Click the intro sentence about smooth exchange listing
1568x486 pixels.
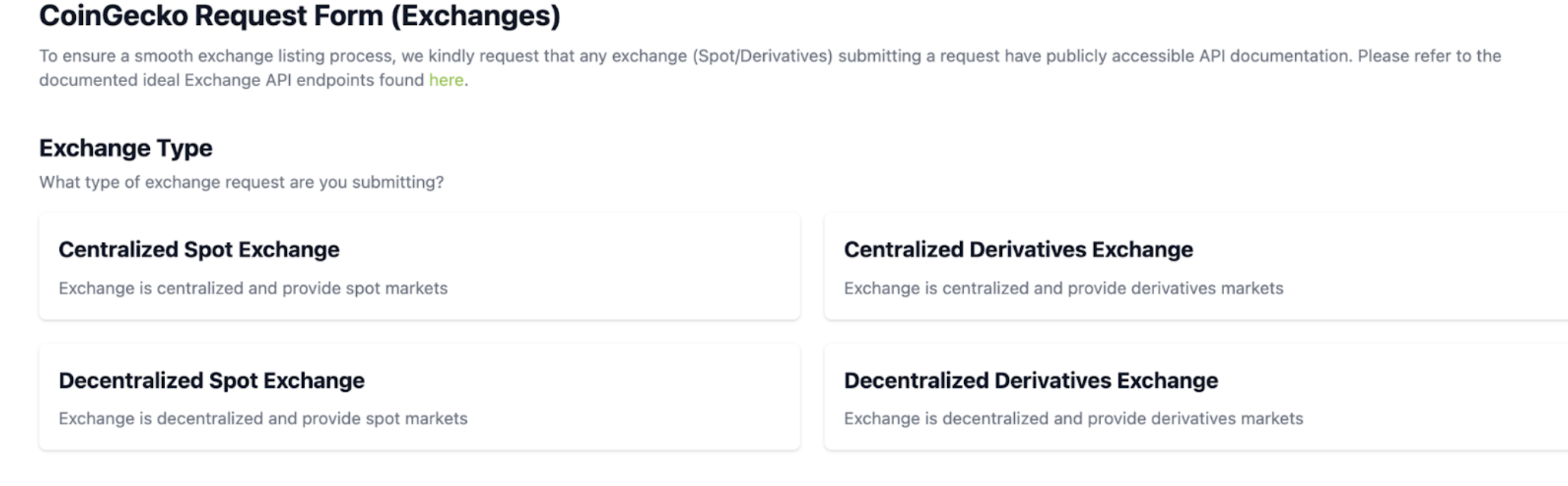[x=770, y=68]
